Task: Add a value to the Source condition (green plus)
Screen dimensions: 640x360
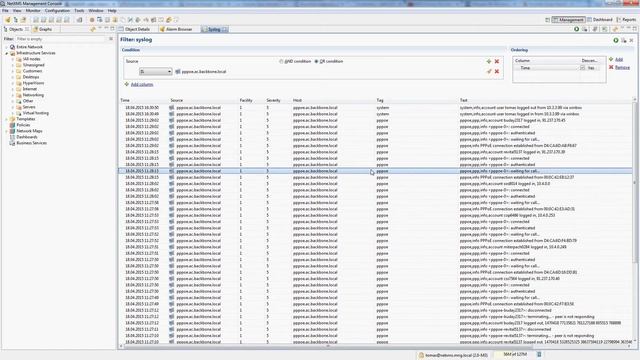Action: (489, 62)
